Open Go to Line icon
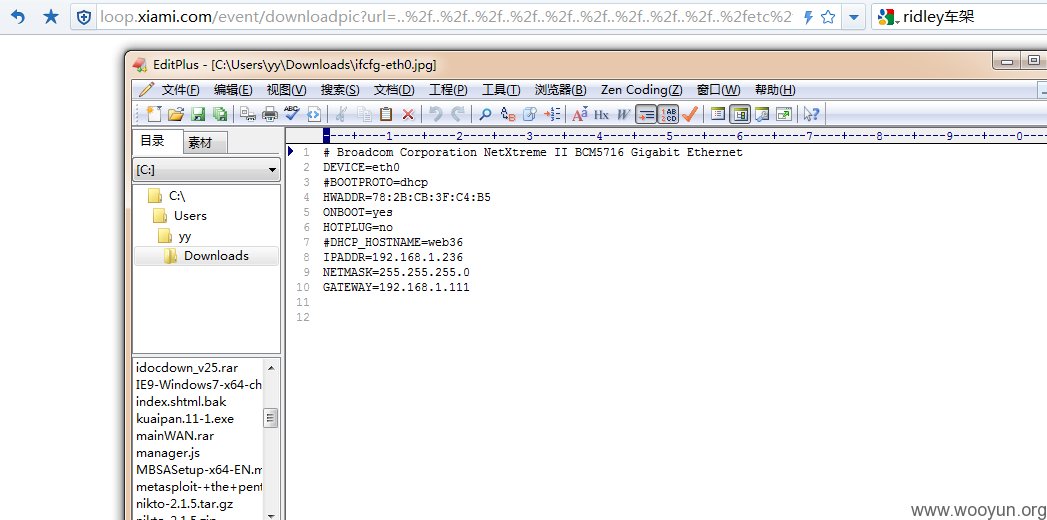This screenshot has width=1047, height=520. pyautogui.click(x=552, y=114)
